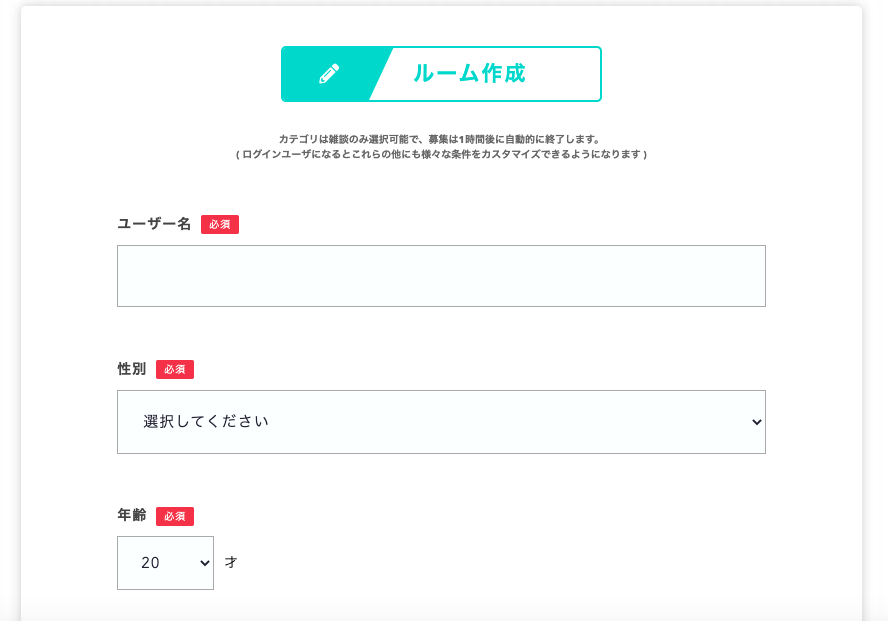Expand the chevron arrow on age select

point(205,563)
